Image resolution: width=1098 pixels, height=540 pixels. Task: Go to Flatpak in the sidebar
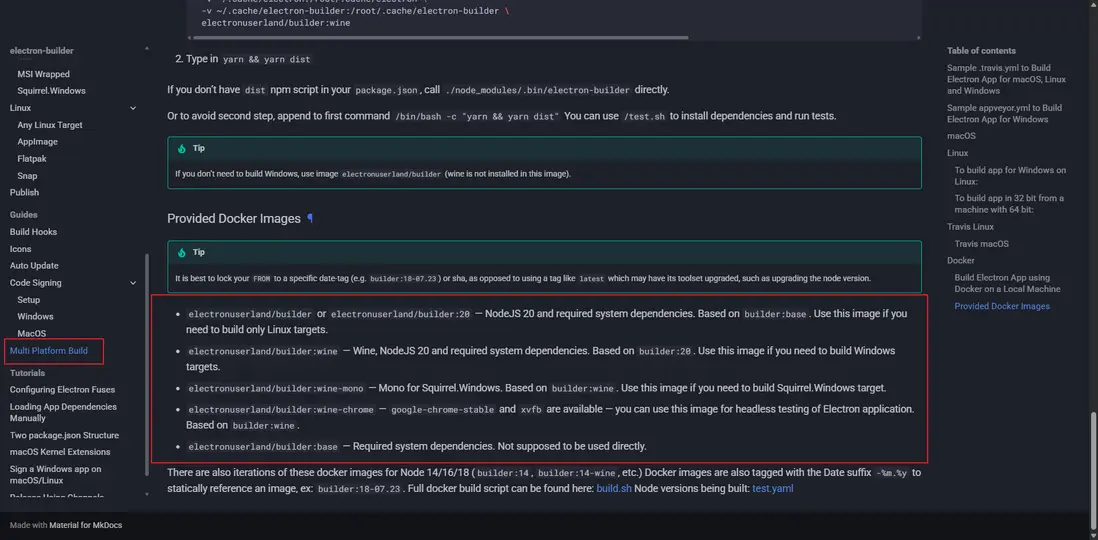tap(32, 159)
